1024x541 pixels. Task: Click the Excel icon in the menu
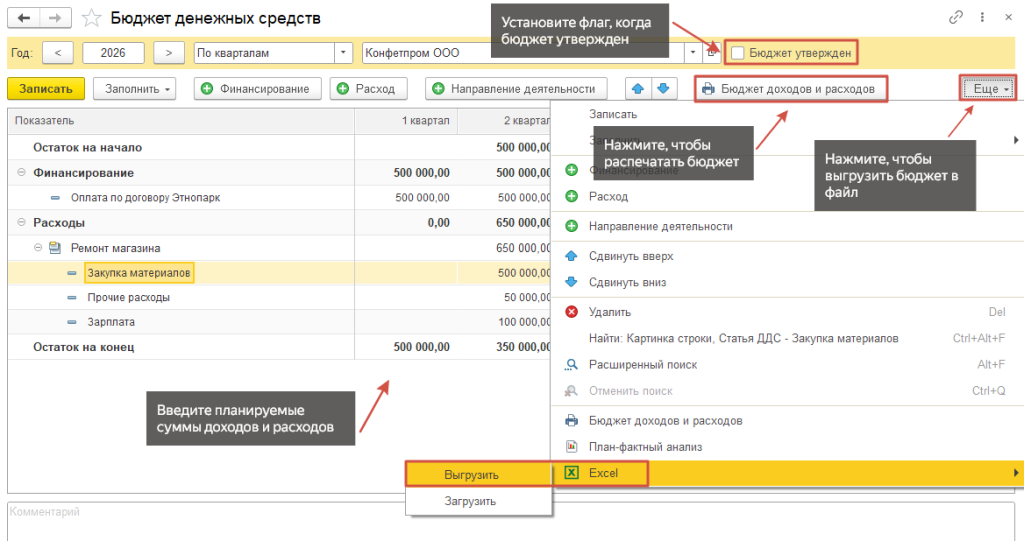coord(571,472)
